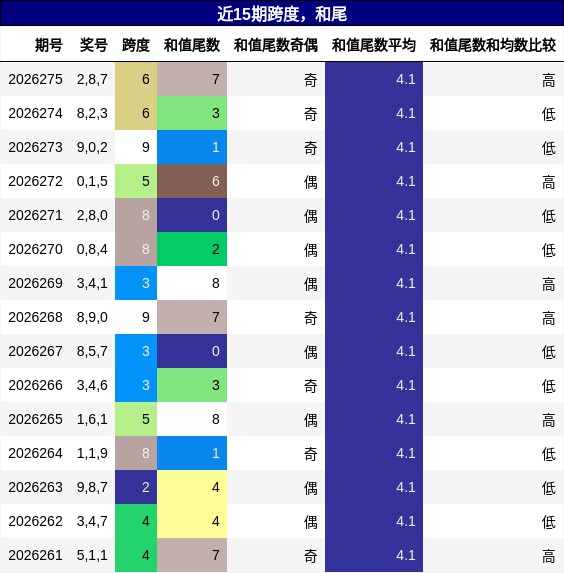Select winning numbers 3,4,6
This screenshot has width=564, height=573.
point(92,385)
